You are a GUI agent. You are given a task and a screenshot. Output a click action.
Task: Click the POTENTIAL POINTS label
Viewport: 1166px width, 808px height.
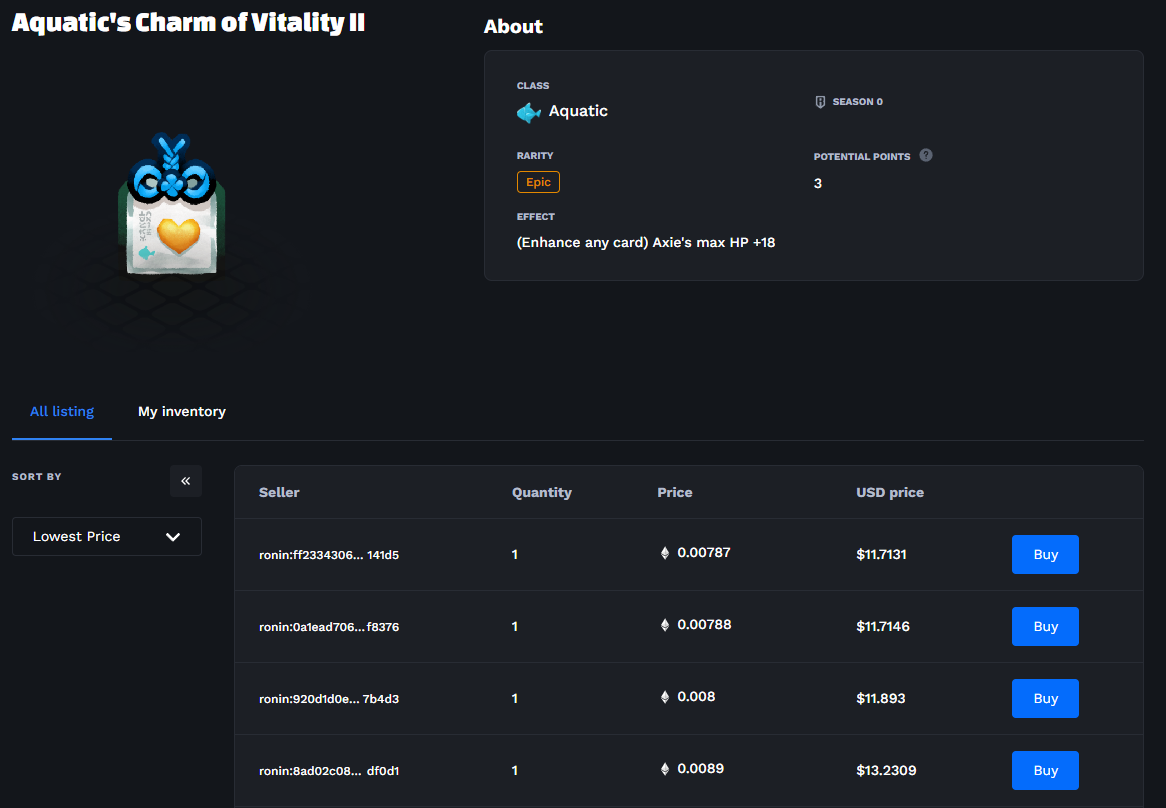862,157
